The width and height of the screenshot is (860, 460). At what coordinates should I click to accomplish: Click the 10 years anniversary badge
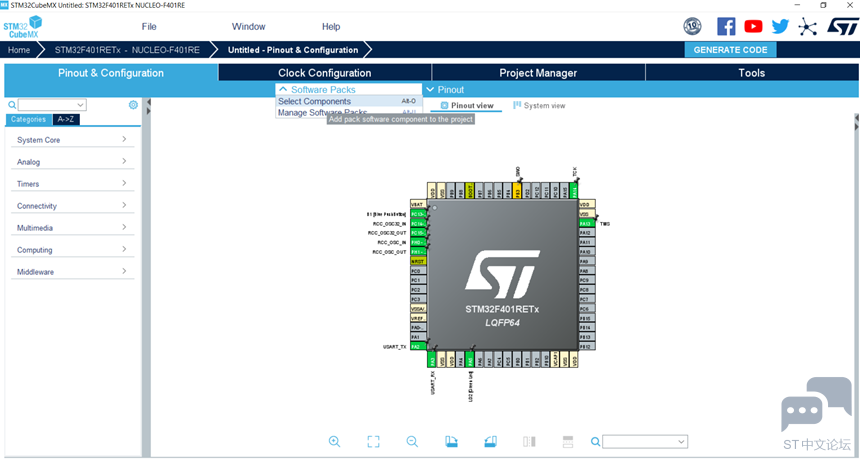tap(692, 26)
